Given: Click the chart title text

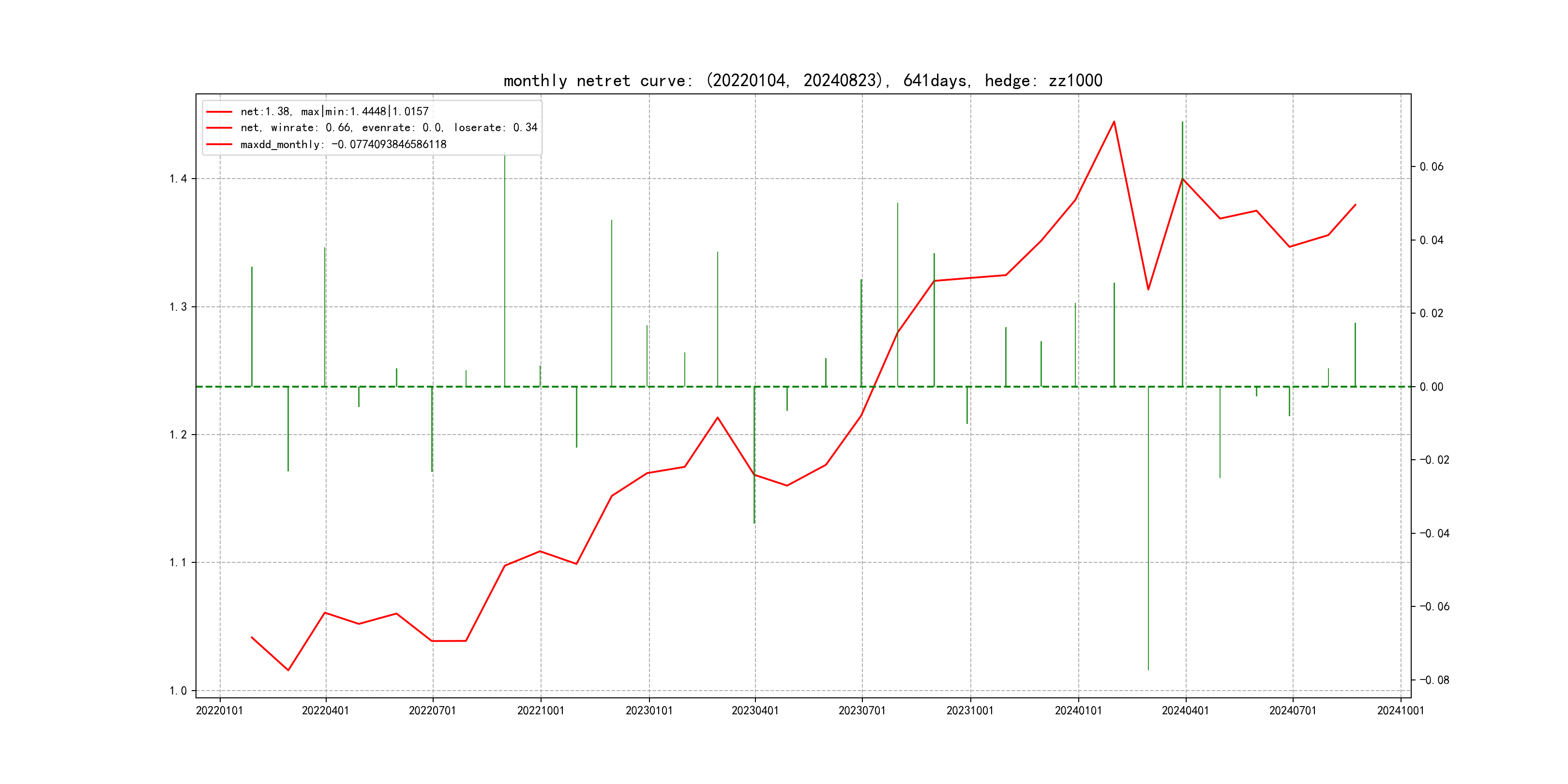Looking at the screenshot, I should pyautogui.click(x=802, y=80).
